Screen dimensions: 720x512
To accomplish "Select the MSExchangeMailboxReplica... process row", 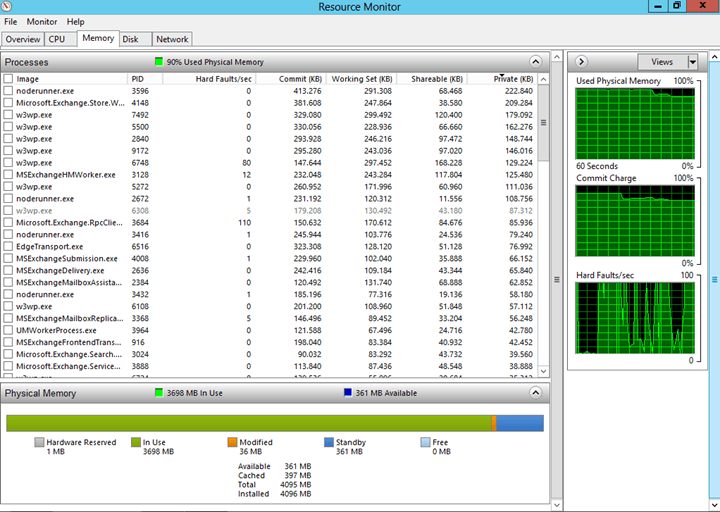I will click(x=270, y=318).
